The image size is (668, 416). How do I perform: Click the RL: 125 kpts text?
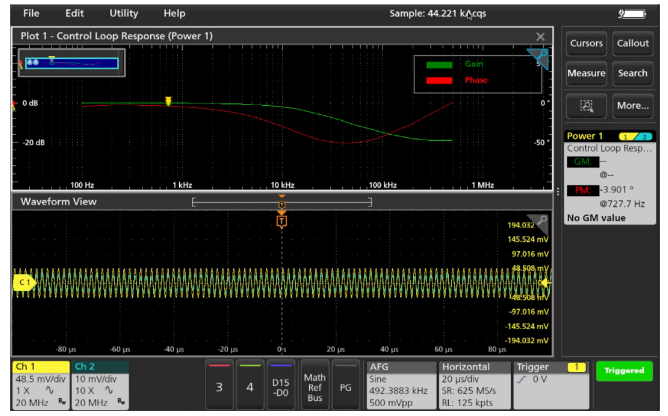click(x=467, y=403)
